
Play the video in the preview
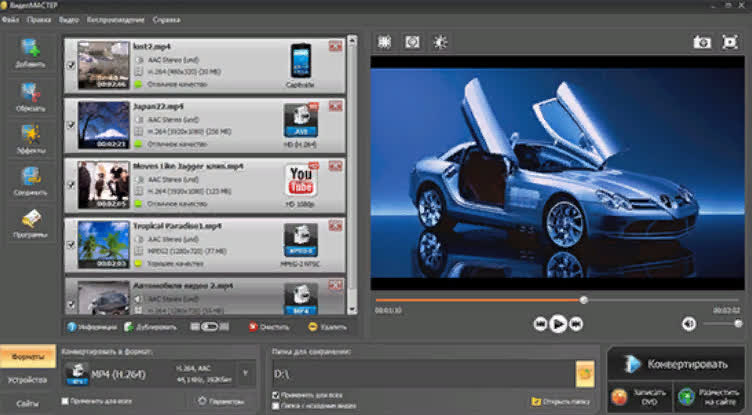pos(558,324)
